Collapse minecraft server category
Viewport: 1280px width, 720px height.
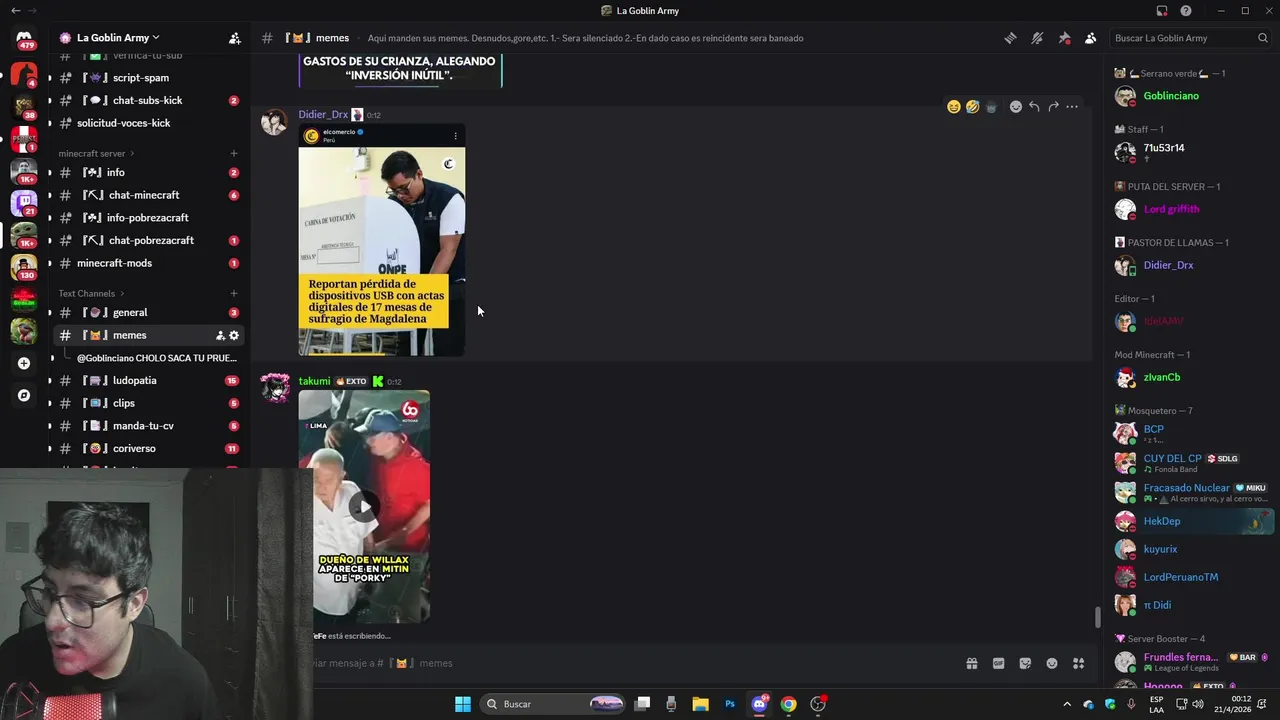click(97, 154)
